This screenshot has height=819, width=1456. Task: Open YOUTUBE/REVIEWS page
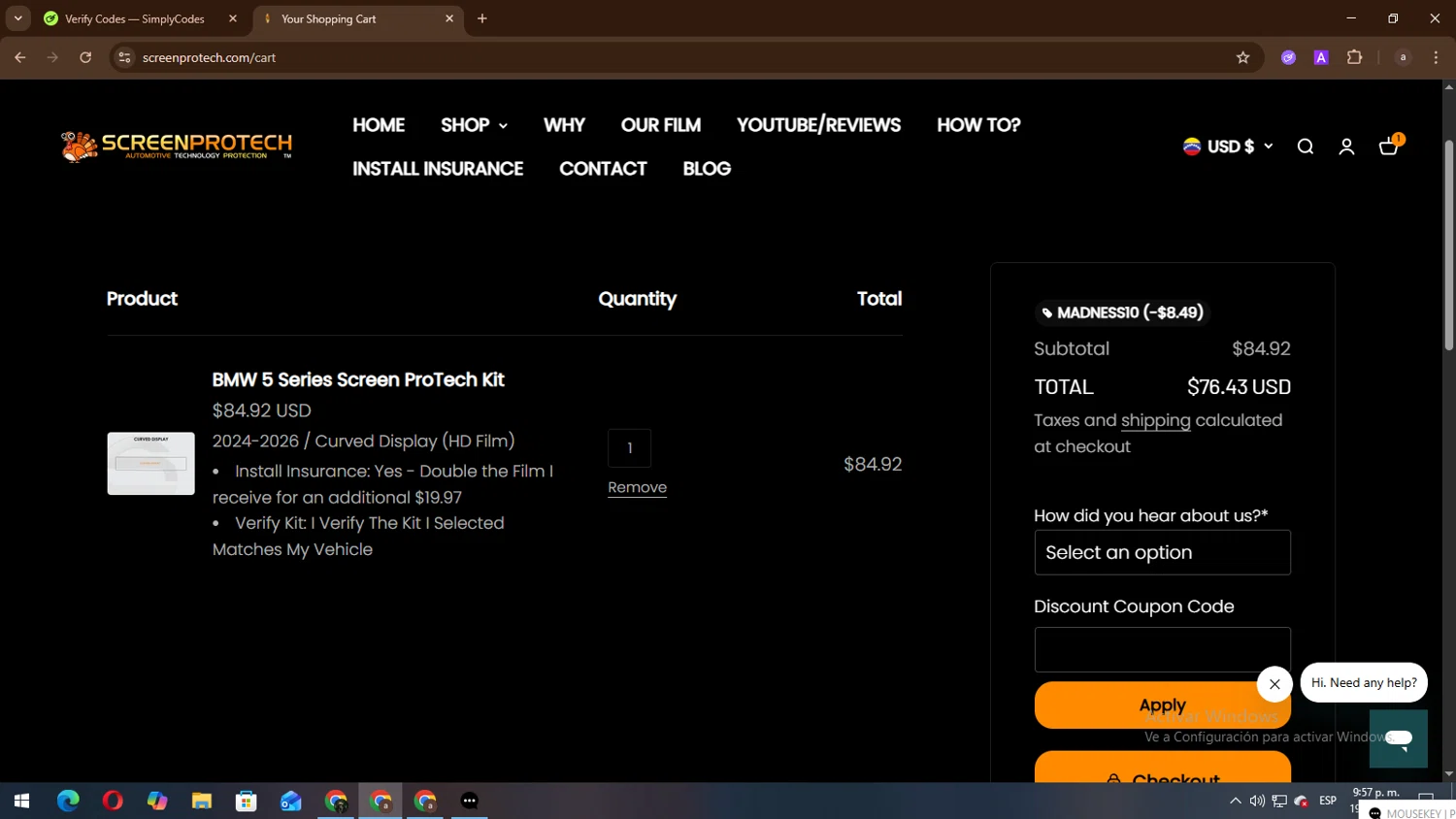click(818, 125)
